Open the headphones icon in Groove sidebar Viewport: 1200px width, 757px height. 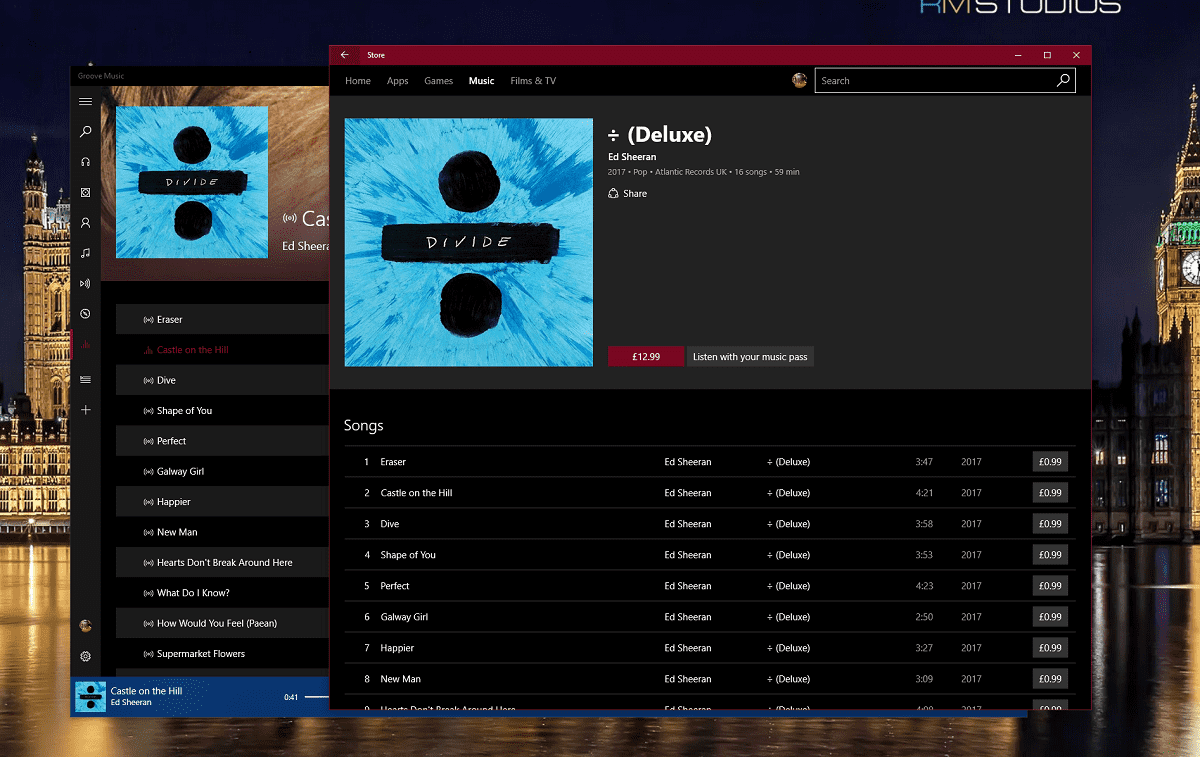[x=86, y=162]
